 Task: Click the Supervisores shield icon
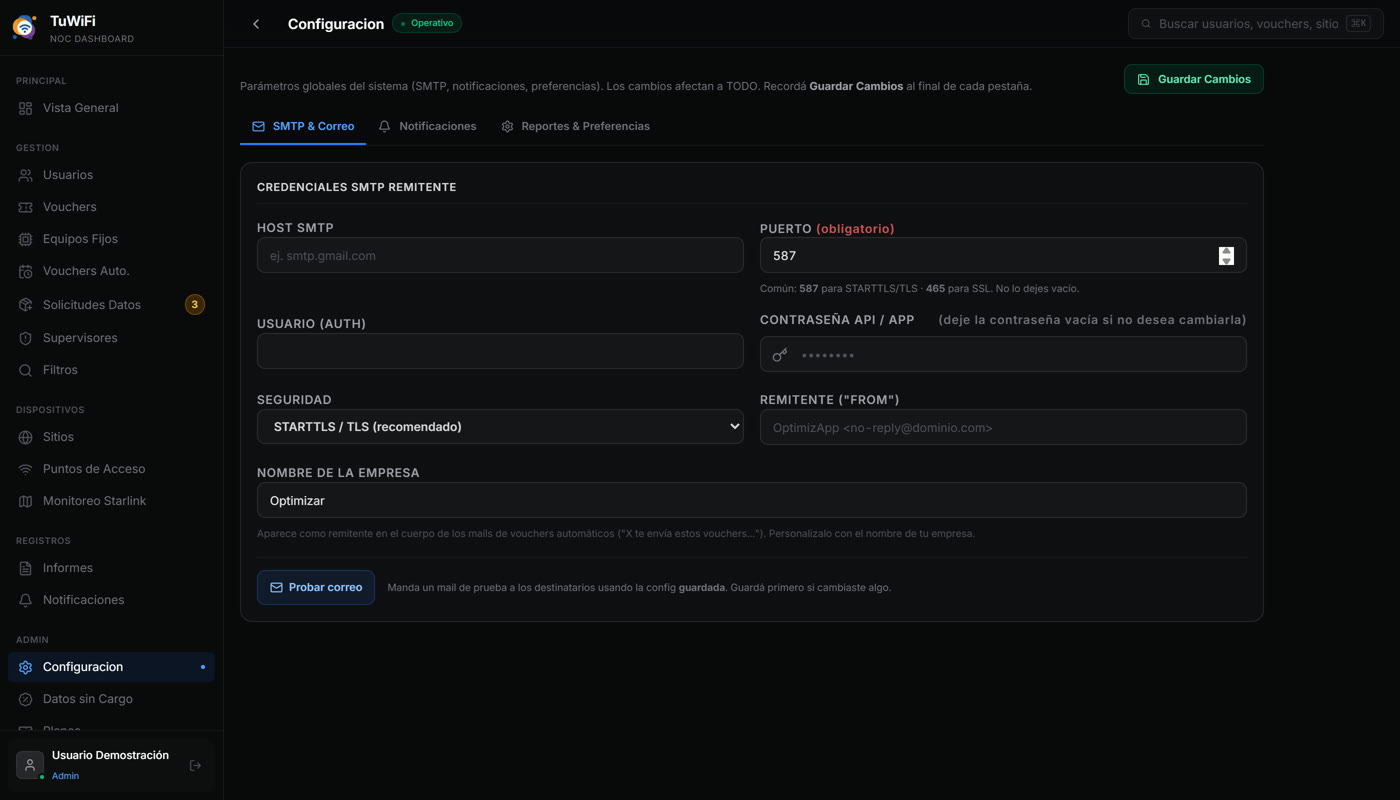[26, 338]
